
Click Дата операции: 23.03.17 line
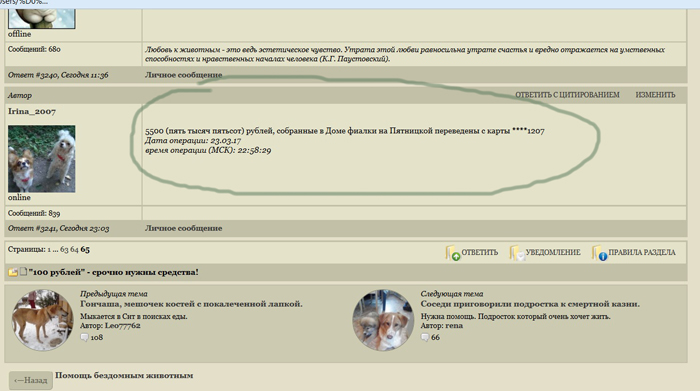[193, 141]
